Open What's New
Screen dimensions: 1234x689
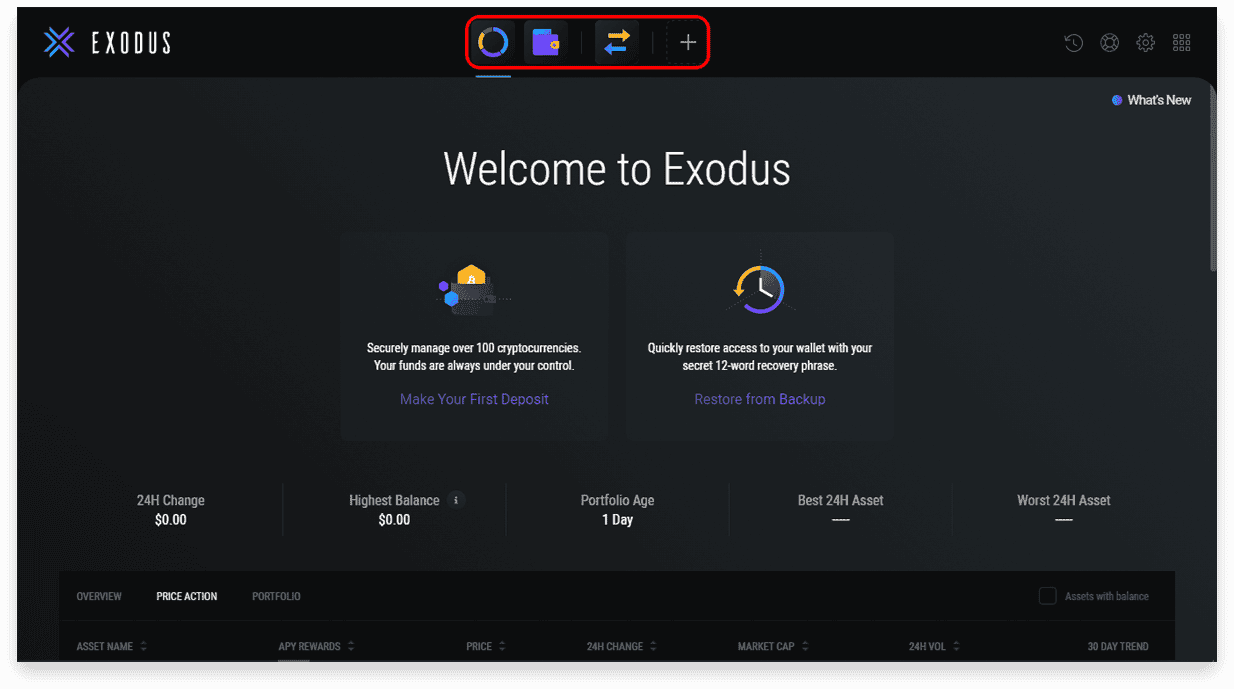(1152, 100)
